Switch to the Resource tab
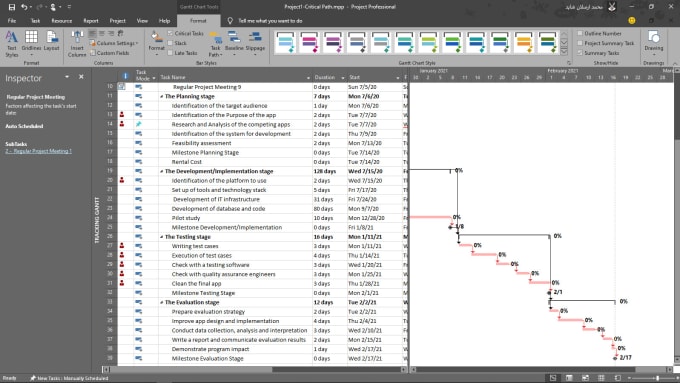 62,21
